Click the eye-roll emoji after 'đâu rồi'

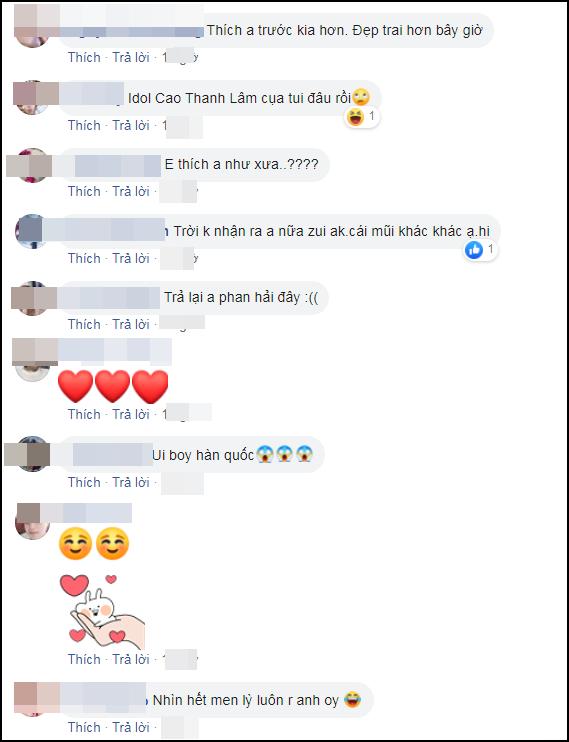click(x=361, y=98)
